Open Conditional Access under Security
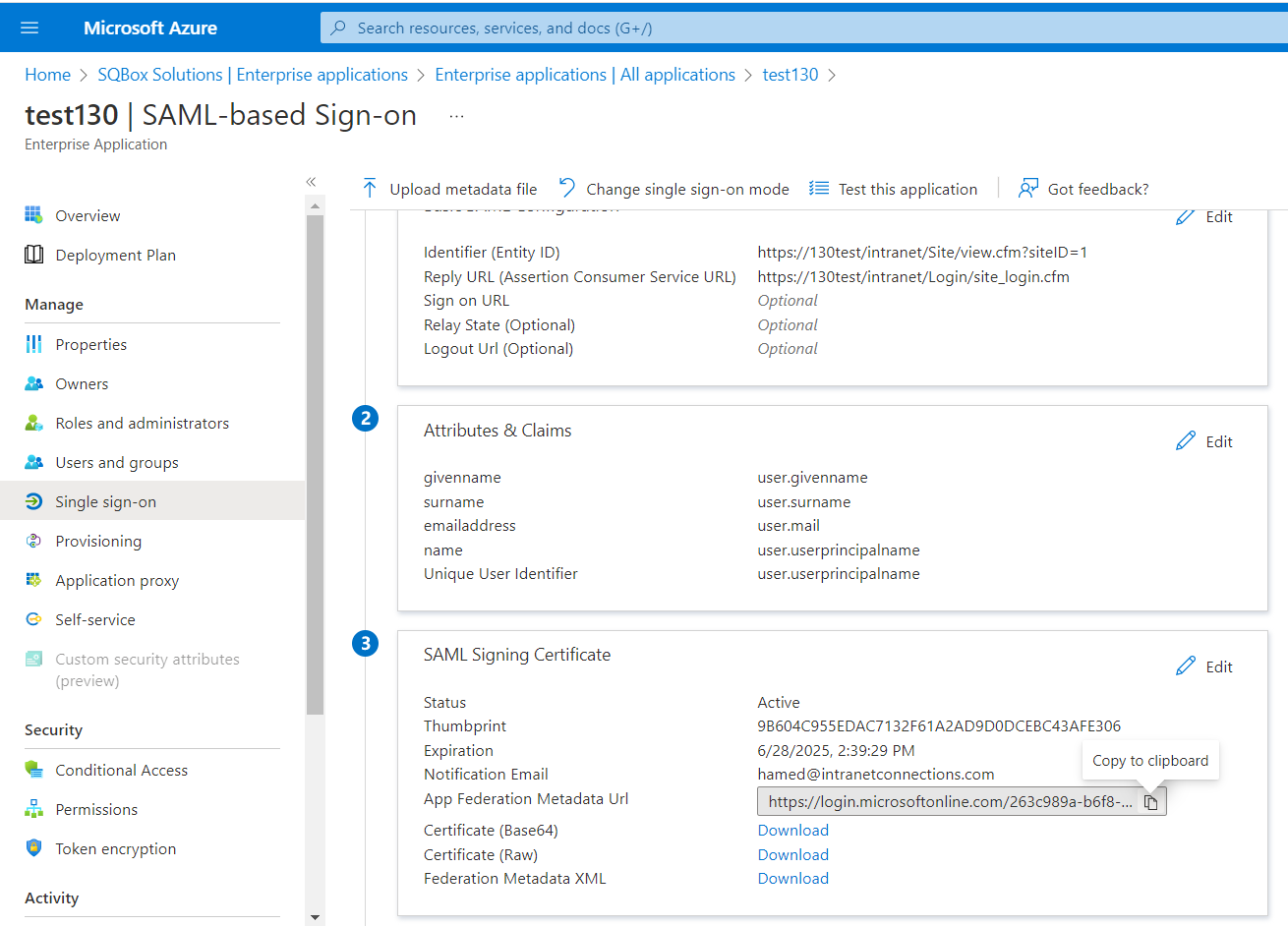Image resolution: width=1288 pixels, height=926 pixels. point(121,770)
